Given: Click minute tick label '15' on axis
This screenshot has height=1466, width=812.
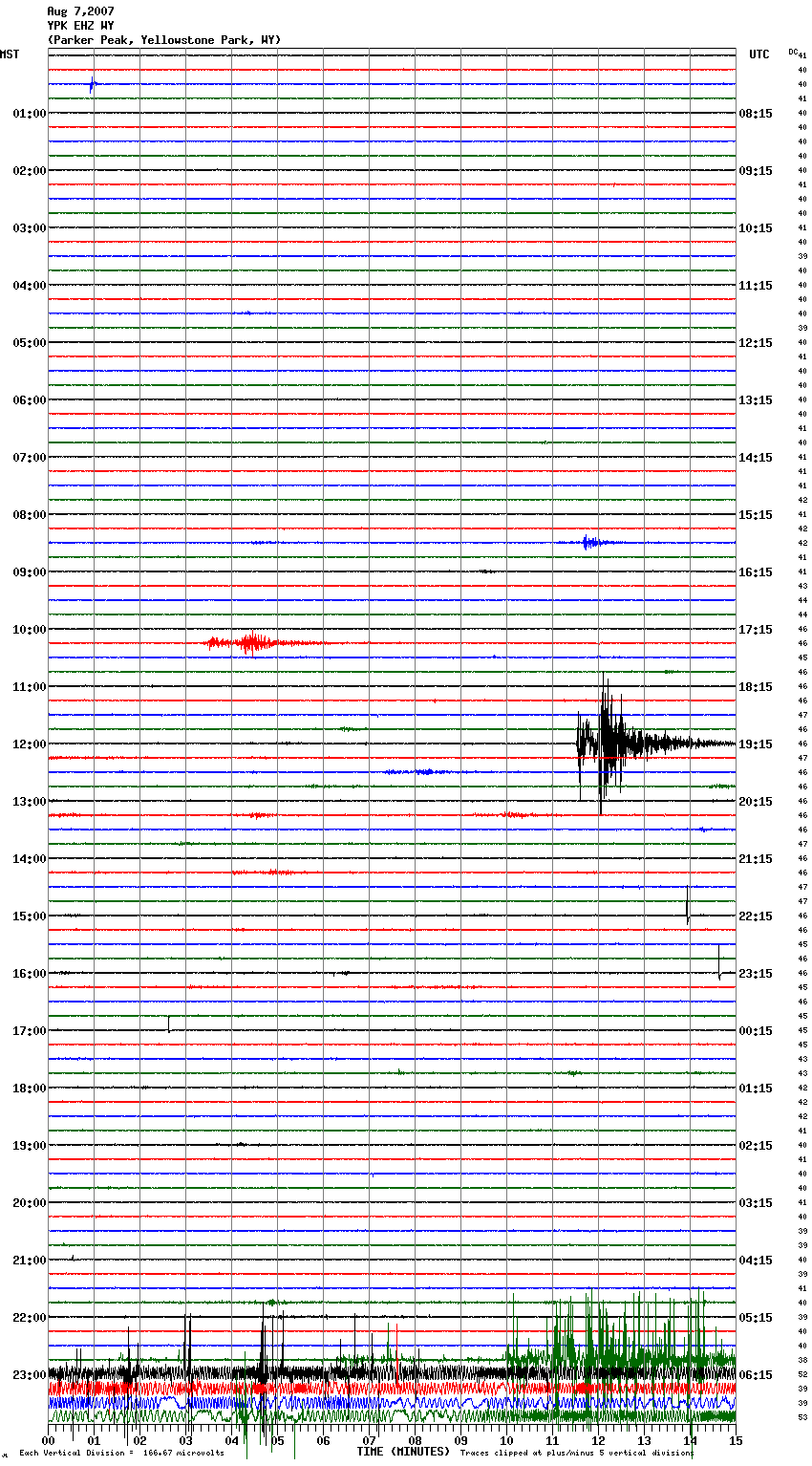Looking at the screenshot, I should pyautogui.click(x=736, y=1440).
